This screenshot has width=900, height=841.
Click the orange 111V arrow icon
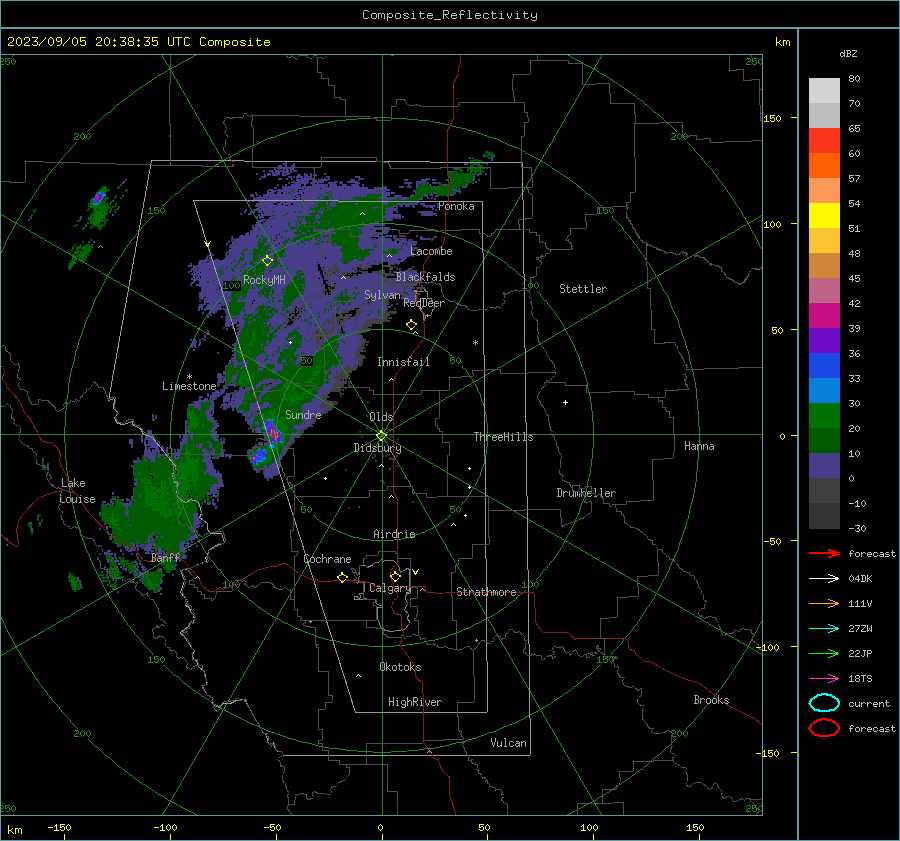coord(824,603)
